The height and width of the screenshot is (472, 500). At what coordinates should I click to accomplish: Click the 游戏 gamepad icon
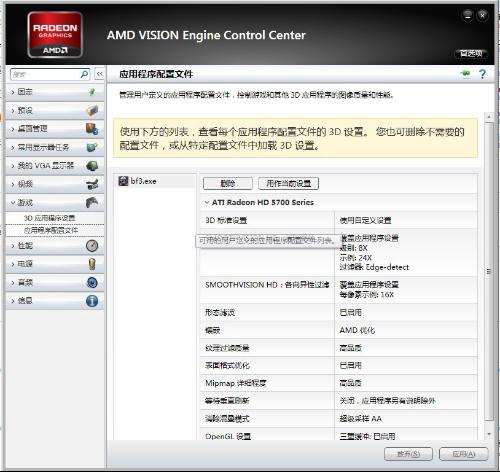[92, 202]
